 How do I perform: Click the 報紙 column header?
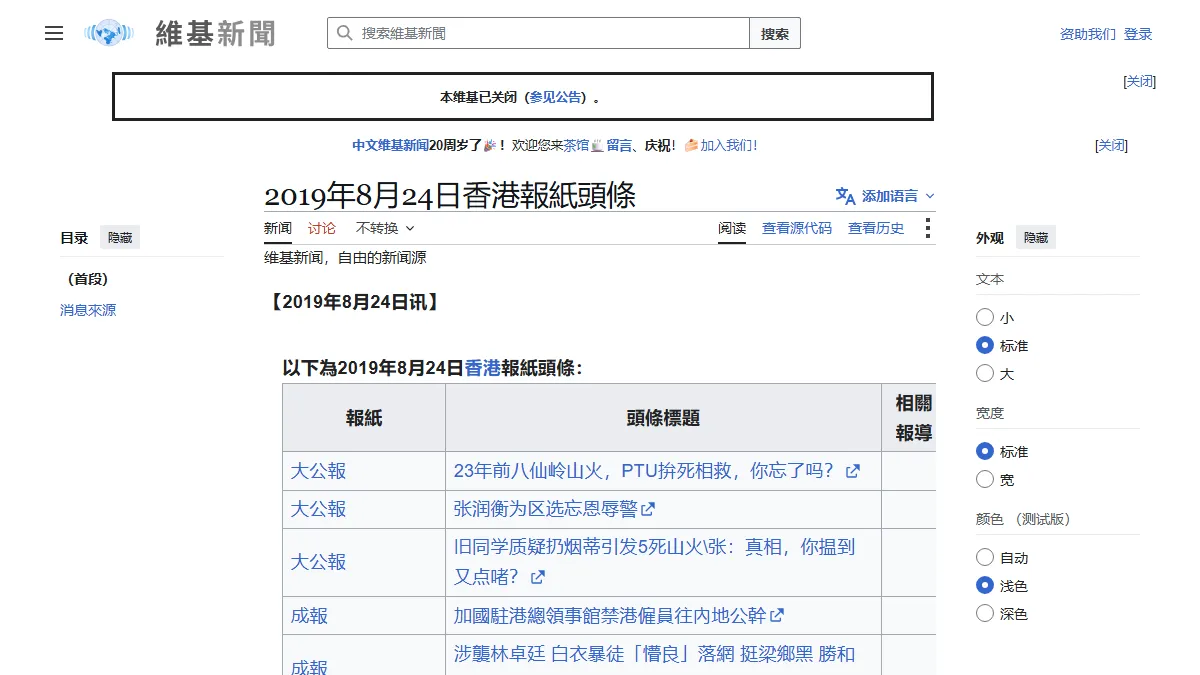pyautogui.click(x=364, y=418)
